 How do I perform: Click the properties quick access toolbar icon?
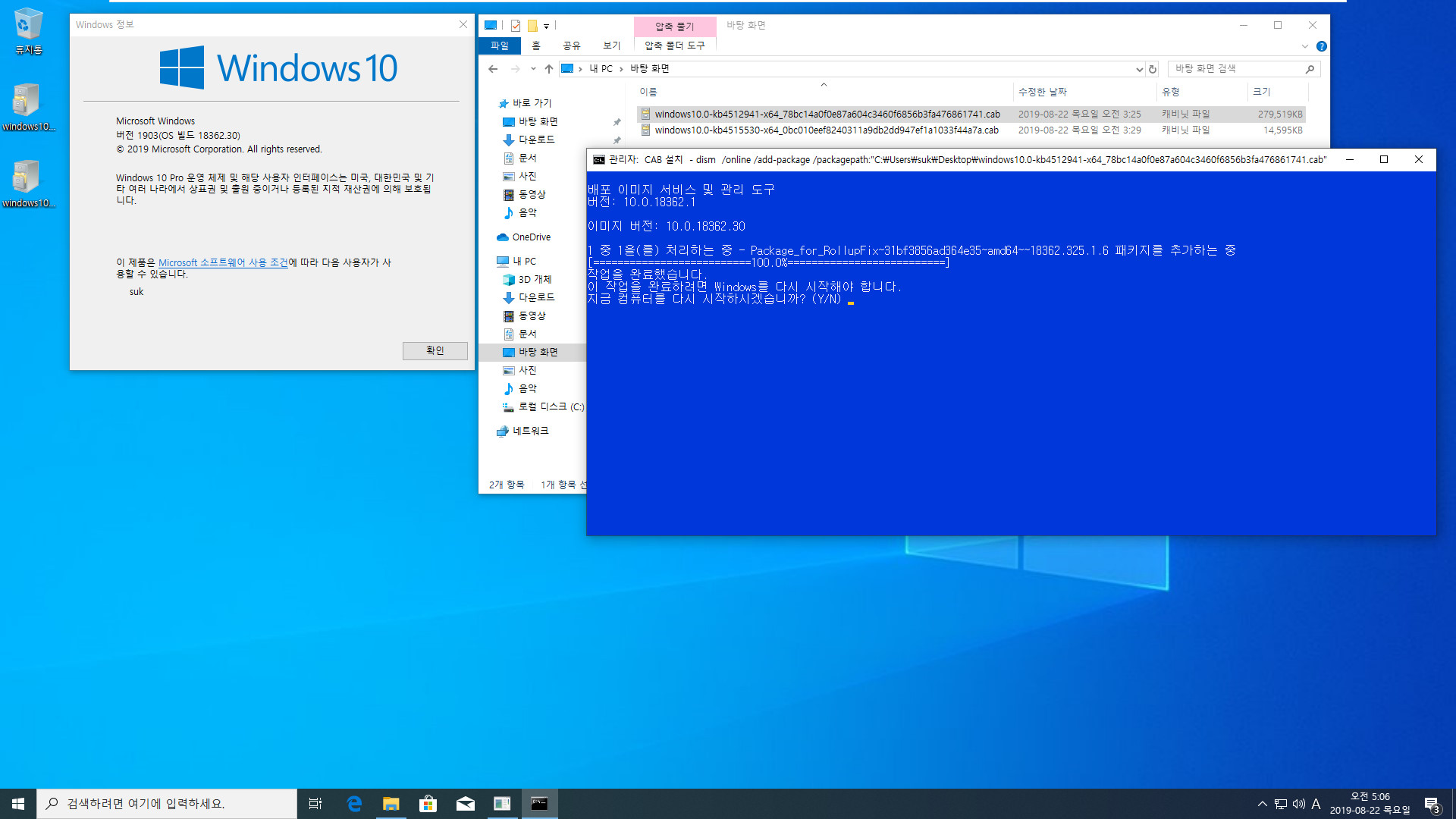tap(516, 26)
